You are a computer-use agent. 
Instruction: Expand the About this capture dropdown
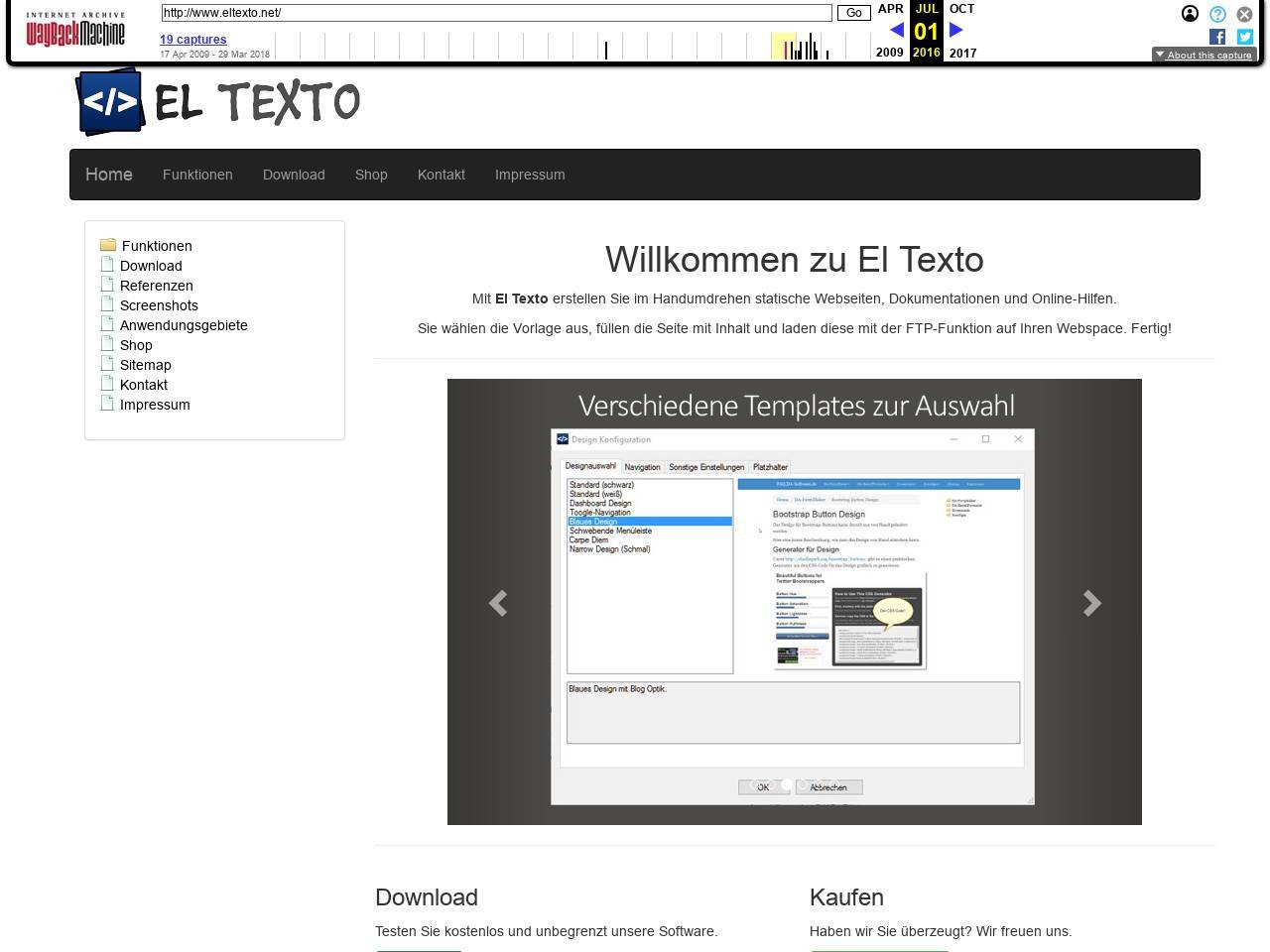tap(1204, 56)
